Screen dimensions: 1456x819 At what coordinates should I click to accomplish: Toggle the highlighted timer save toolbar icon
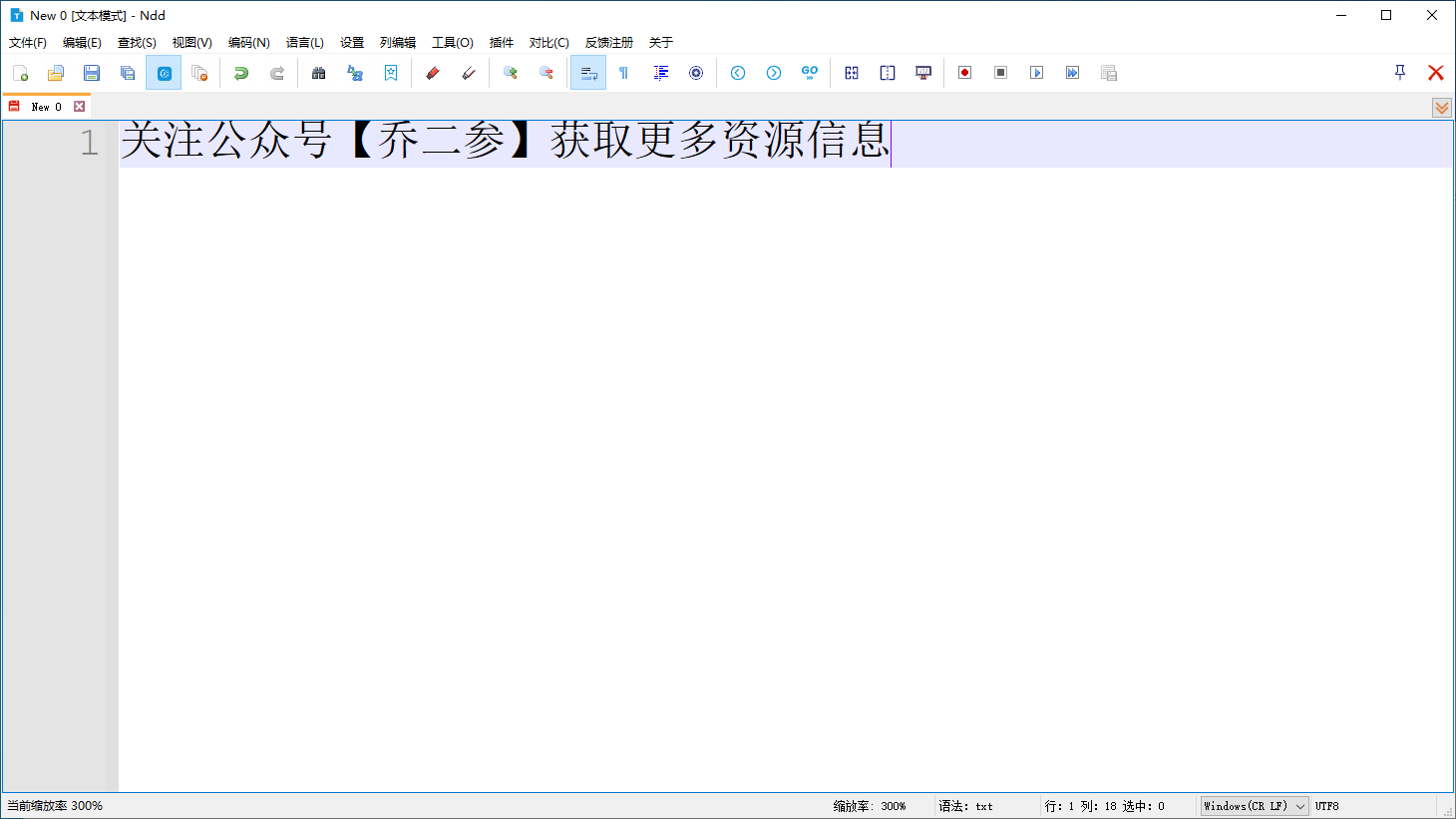click(x=164, y=73)
